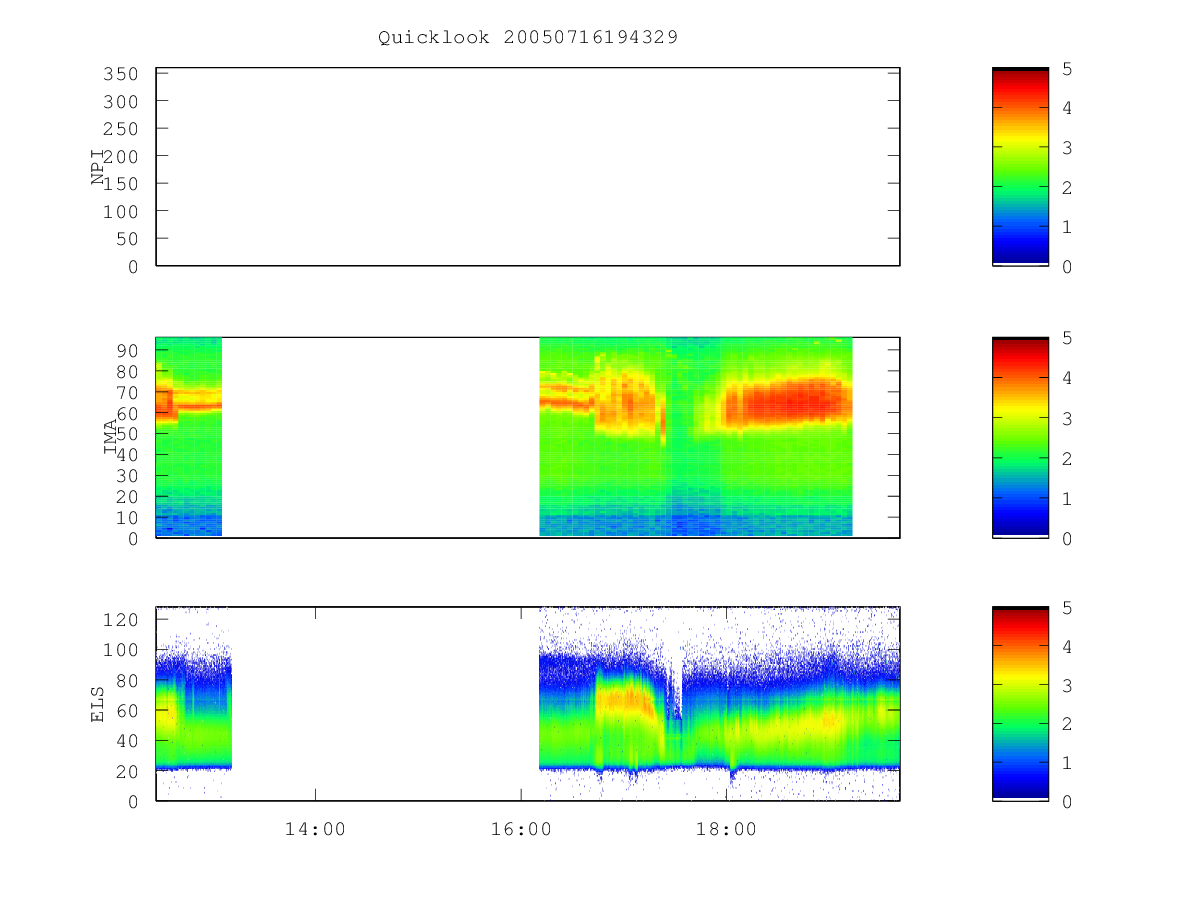
Task: Click the 18:00 time tick label
Action: point(726,829)
